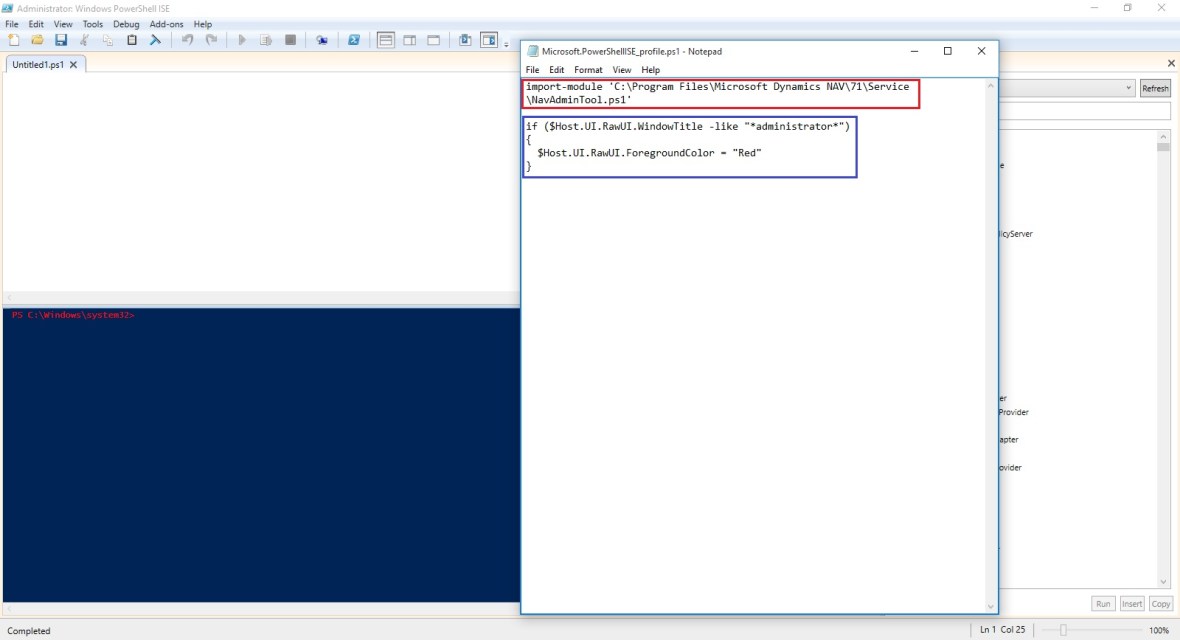Screen dimensions: 1180x640
Task: Click the New script icon
Action: (x=14, y=40)
